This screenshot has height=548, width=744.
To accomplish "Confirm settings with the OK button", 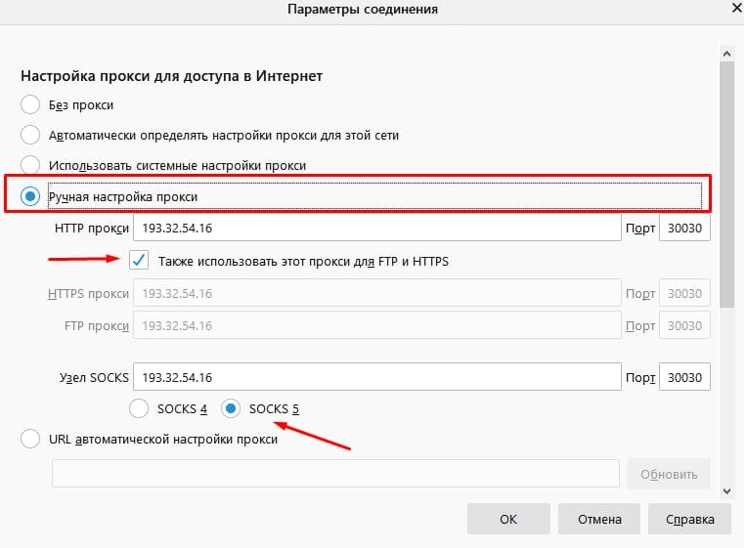I will pos(508,519).
